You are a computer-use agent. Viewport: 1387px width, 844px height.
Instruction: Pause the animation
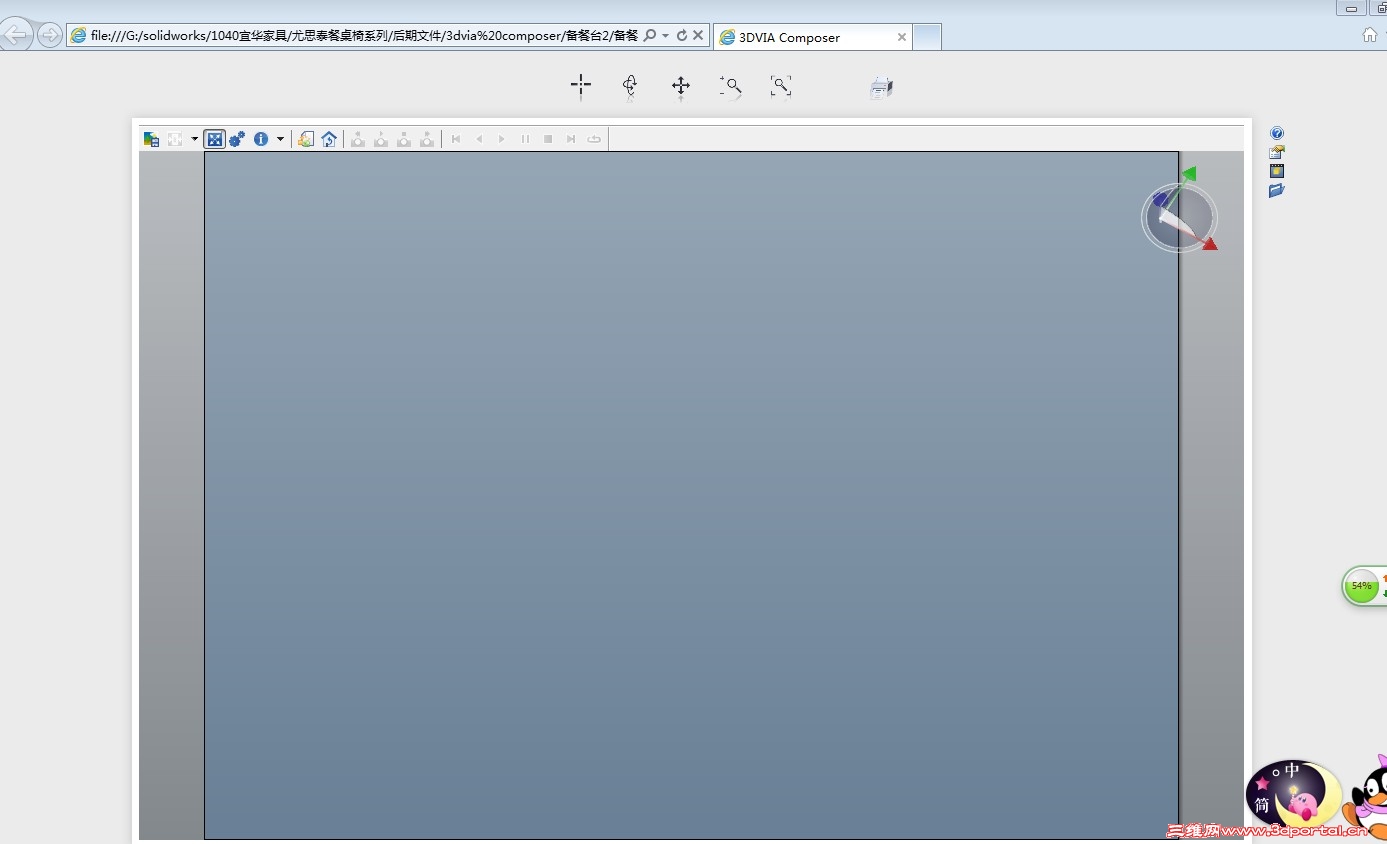[525, 139]
